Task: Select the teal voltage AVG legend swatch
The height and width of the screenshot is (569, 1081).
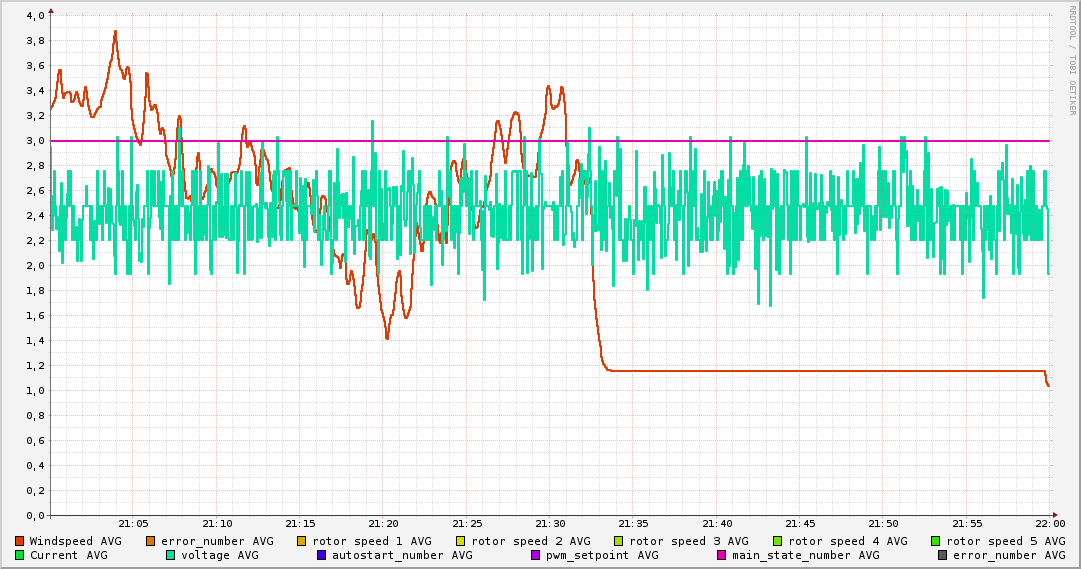Action: click(x=171, y=555)
